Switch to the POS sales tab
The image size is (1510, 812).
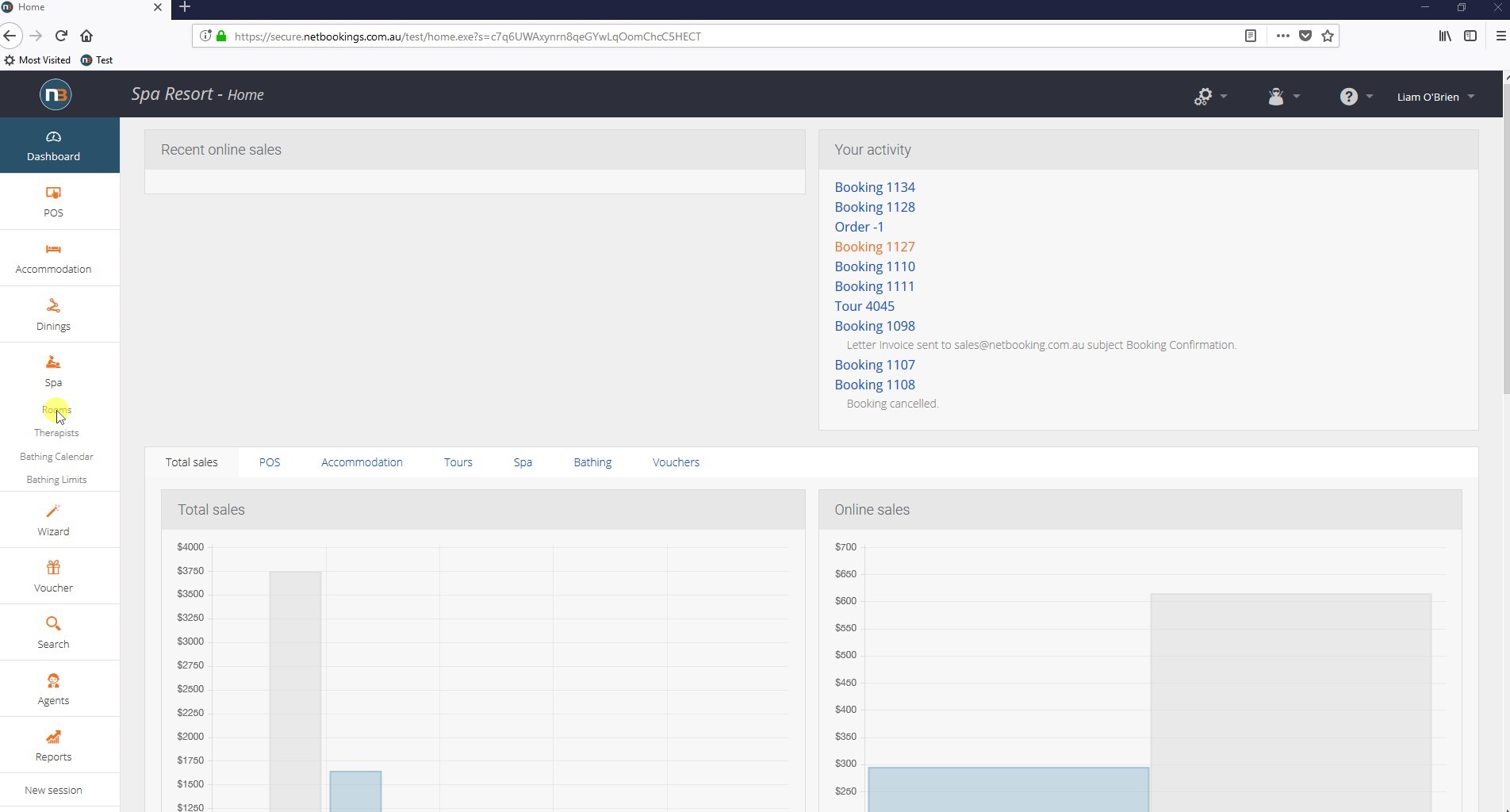(270, 462)
